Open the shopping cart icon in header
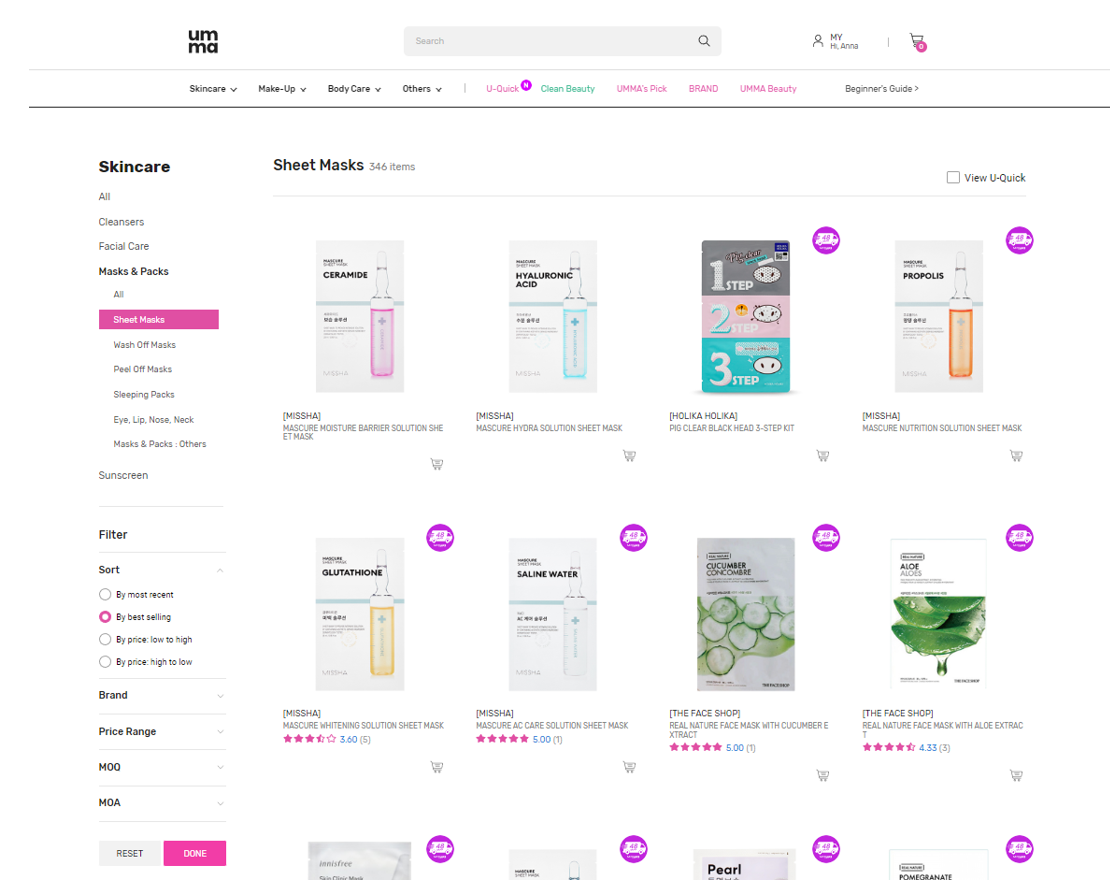The width and height of the screenshot is (1110, 882). coord(917,42)
